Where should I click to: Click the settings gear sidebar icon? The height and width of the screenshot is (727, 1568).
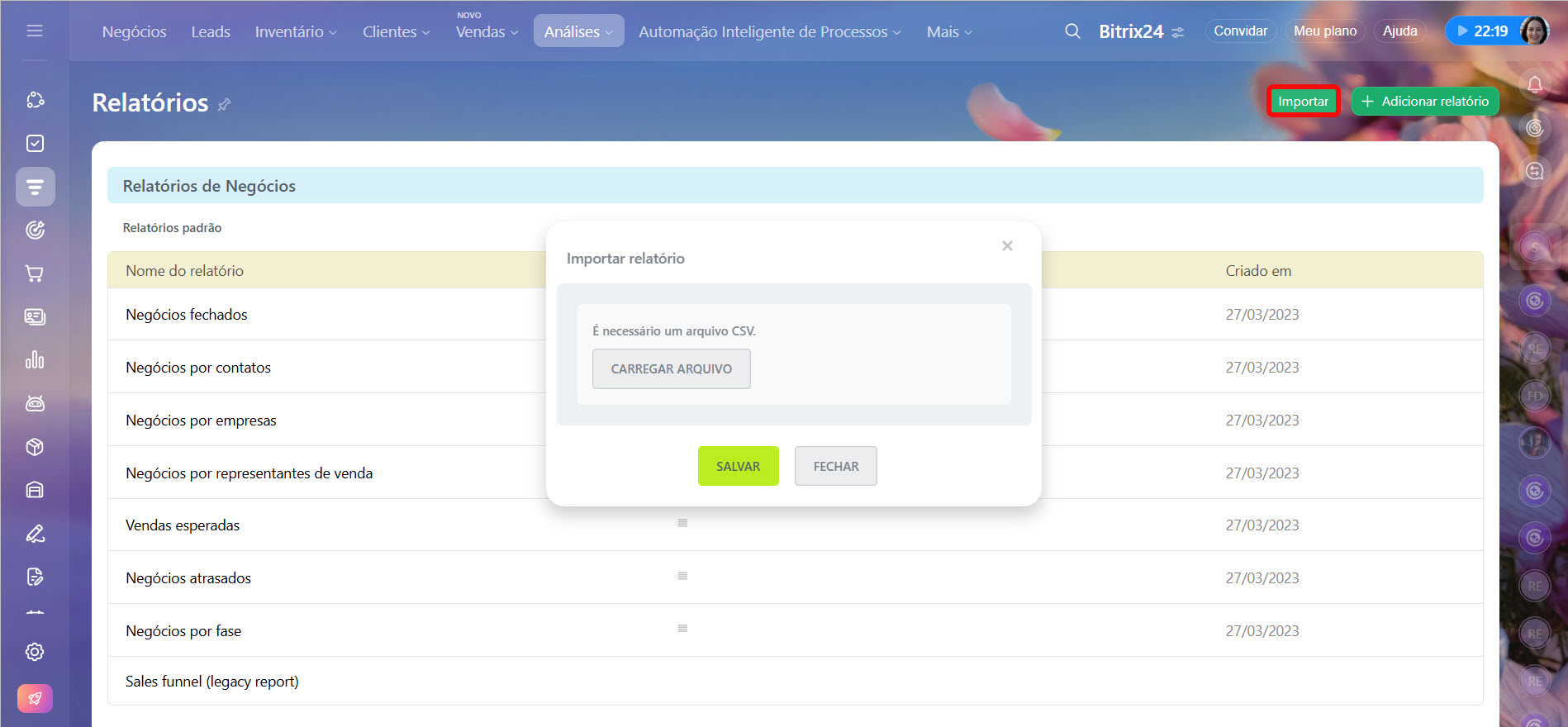pyautogui.click(x=35, y=652)
